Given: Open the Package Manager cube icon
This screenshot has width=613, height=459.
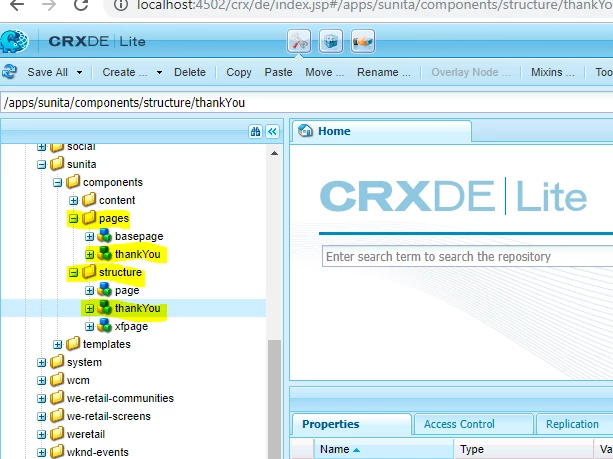Looking at the screenshot, I should 331,41.
